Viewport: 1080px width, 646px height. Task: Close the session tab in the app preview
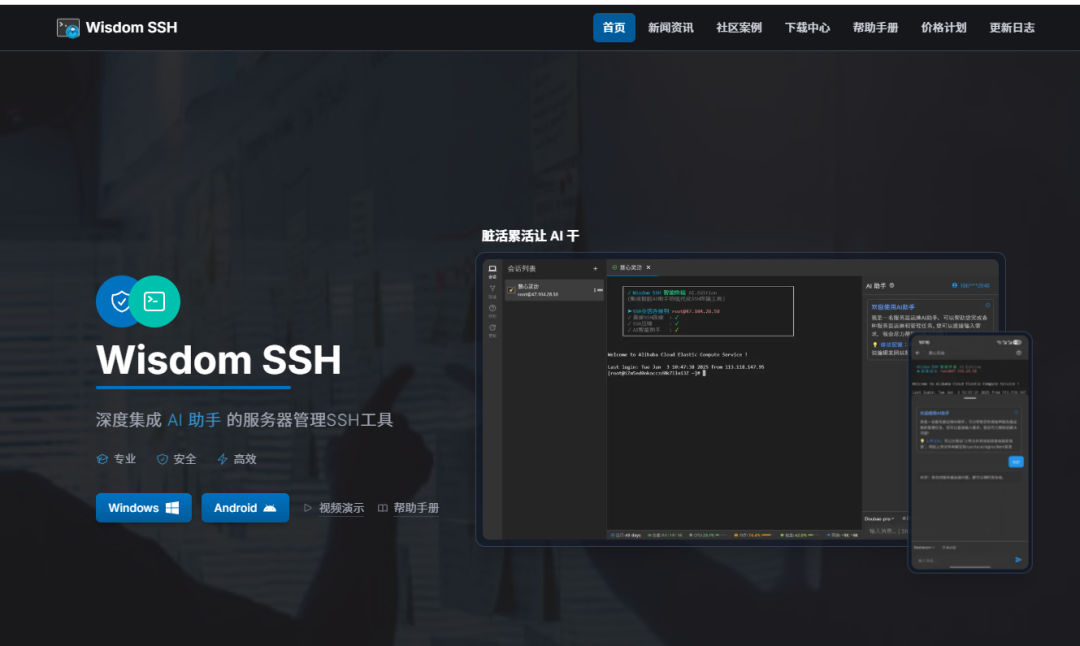pyautogui.click(x=648, y=267)
